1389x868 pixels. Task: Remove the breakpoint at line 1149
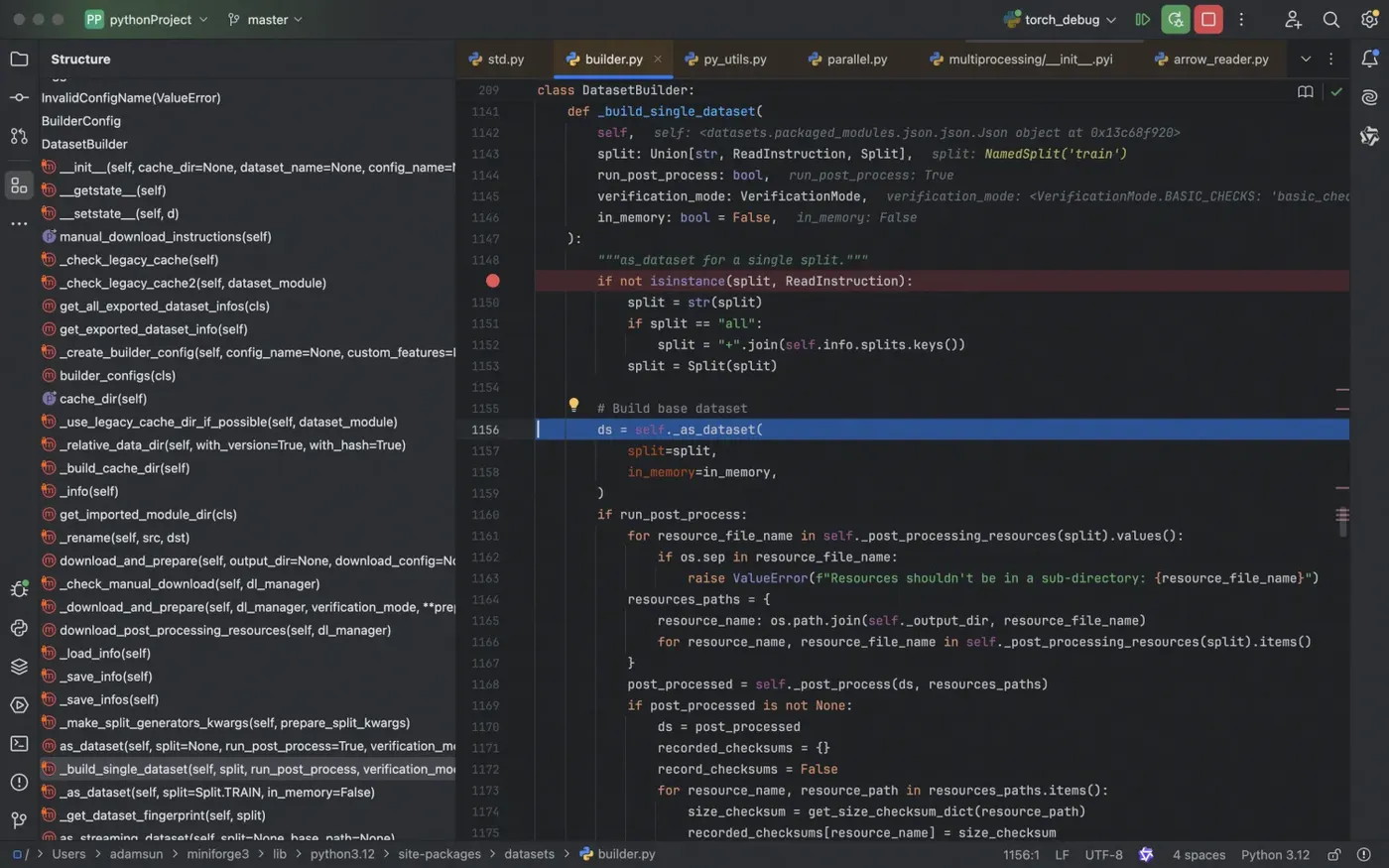pos(493,281)
